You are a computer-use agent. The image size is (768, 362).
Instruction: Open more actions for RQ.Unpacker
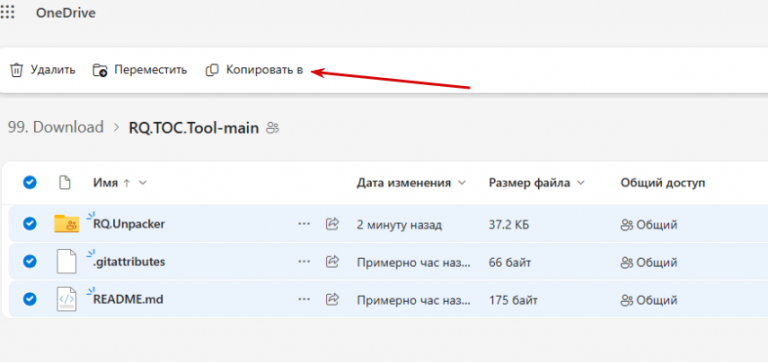coord(304,224)
